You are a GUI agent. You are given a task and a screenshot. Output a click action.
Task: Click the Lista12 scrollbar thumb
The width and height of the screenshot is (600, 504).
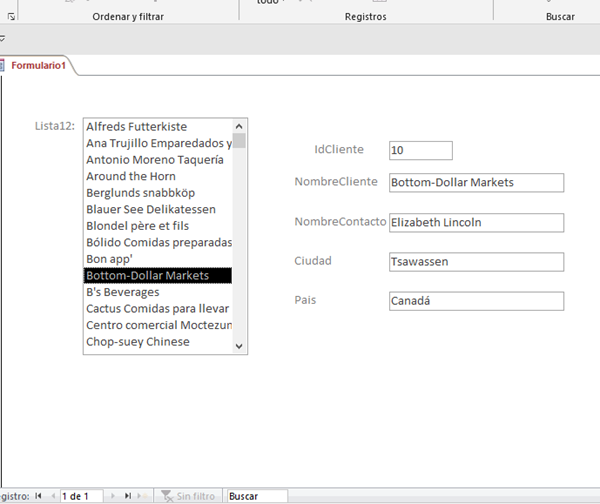coord(239,140)
